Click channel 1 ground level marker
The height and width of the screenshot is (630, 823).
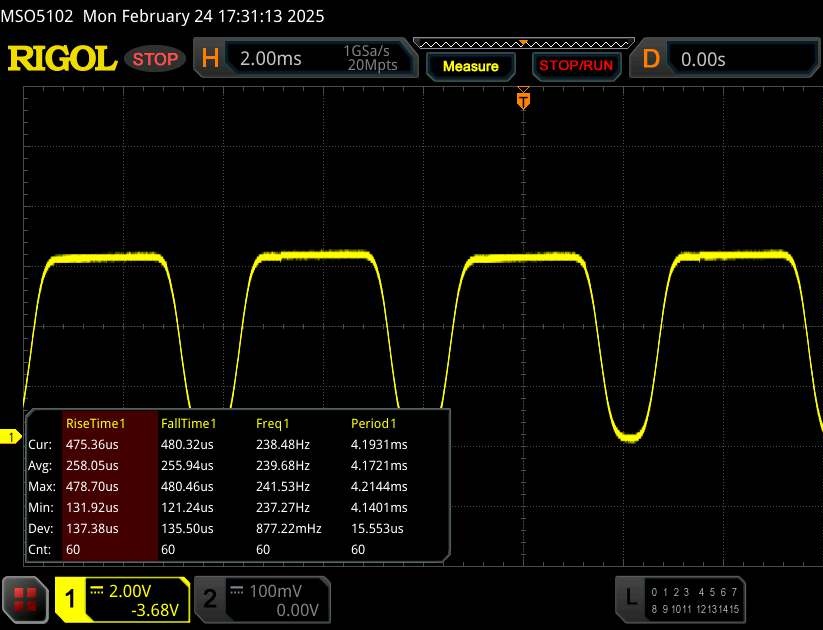point(10,436)
